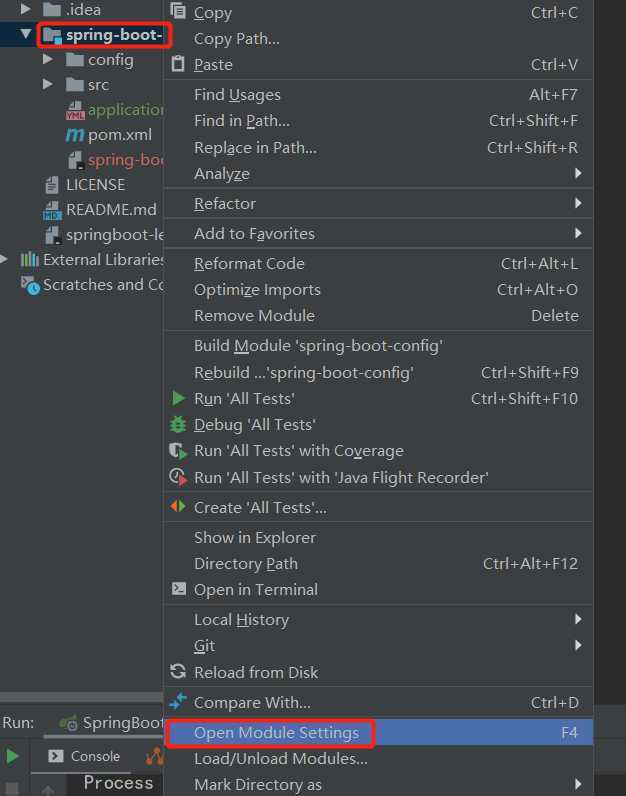This screenshot has width=626, height=796.
Task: Click the Run with Coverage shield icon
Action: click(178, 451)
